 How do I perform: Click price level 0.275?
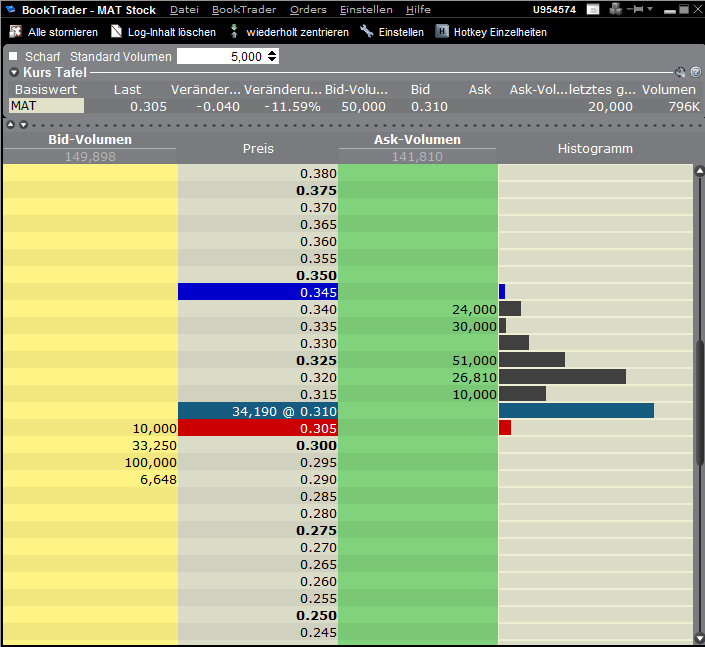(x=317, y=531)
